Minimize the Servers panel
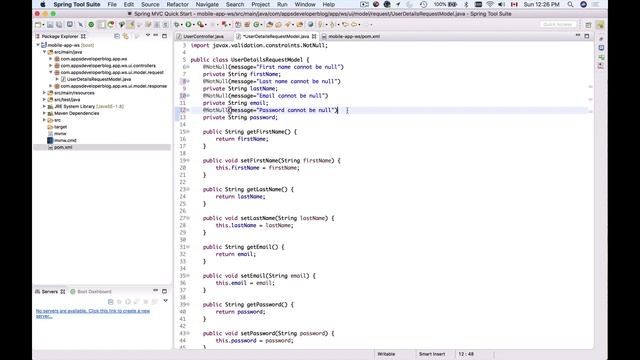 [x=156, y=291]
